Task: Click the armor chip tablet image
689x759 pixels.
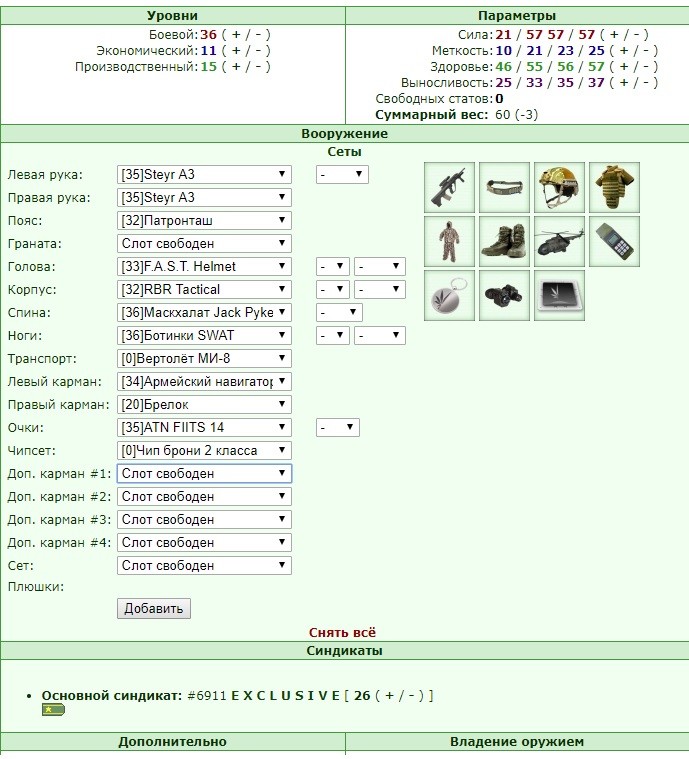Action: click(x=559, y=295)
